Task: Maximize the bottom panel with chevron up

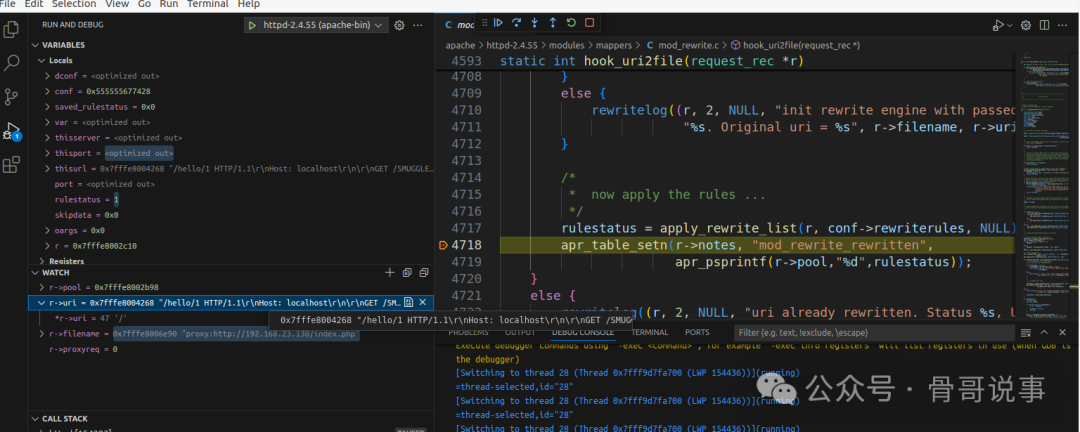Action: [x=1044, y=333]
